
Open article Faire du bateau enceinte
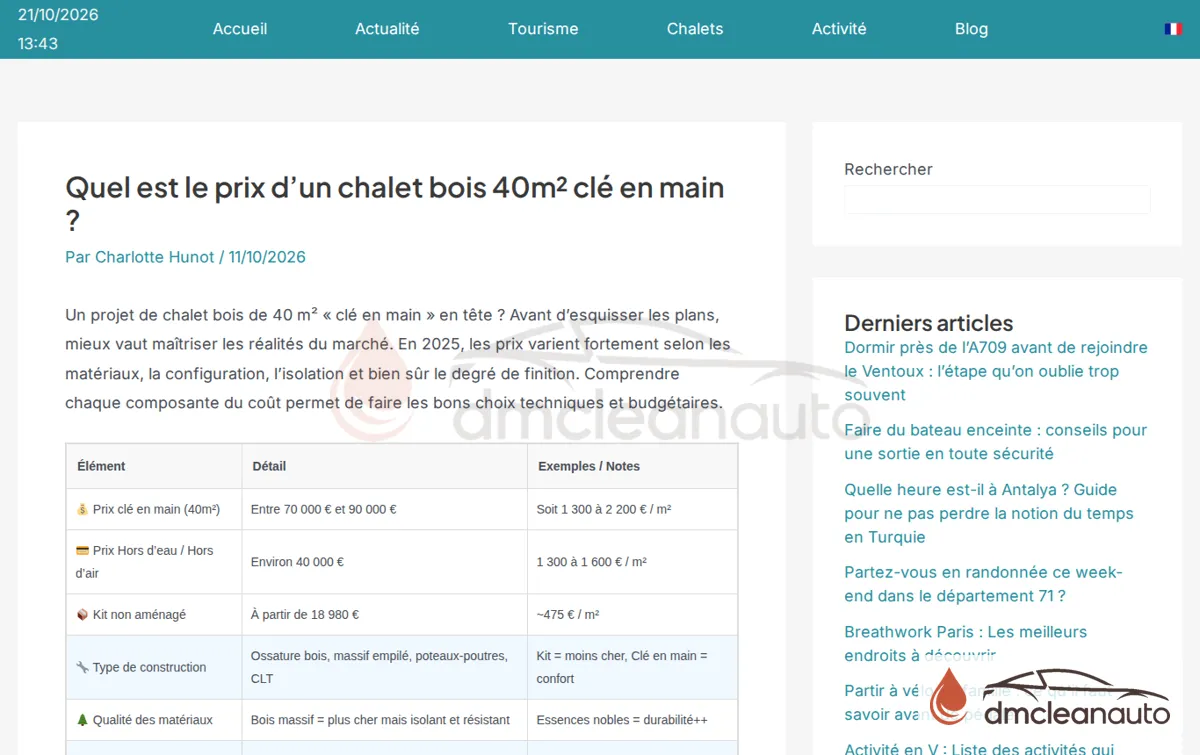pos(996,442)
